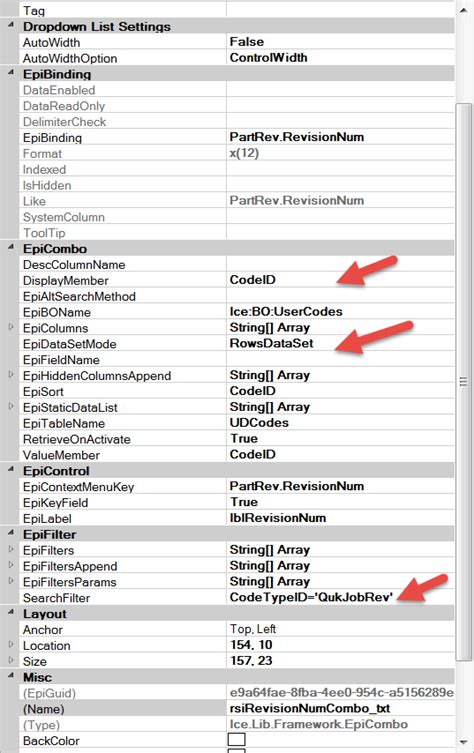Expand the EpiFiltersParams array
474x753 pixels.
(x=11, y=581)
